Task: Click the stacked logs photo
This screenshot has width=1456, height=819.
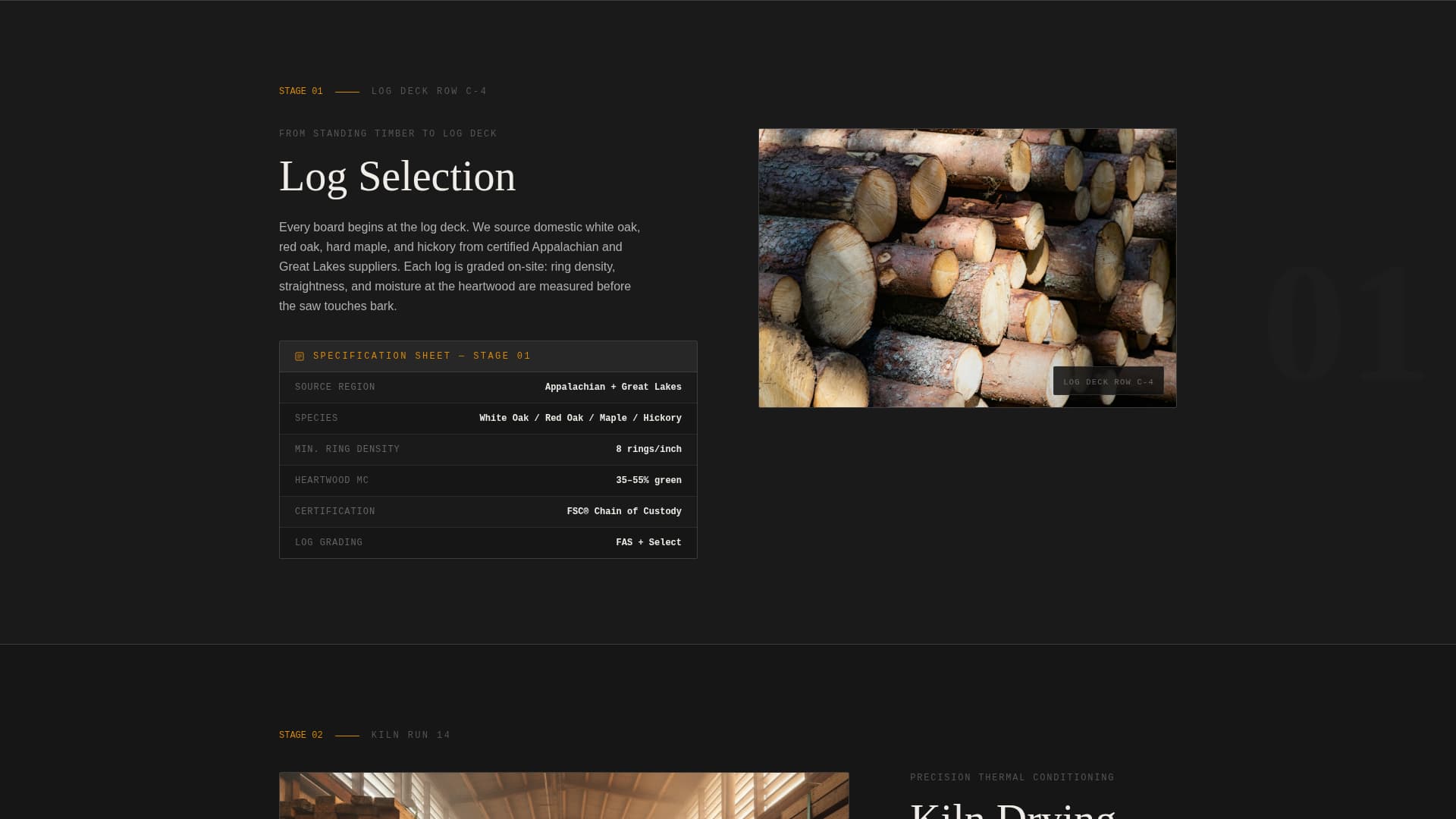Action: coord(967,267)
